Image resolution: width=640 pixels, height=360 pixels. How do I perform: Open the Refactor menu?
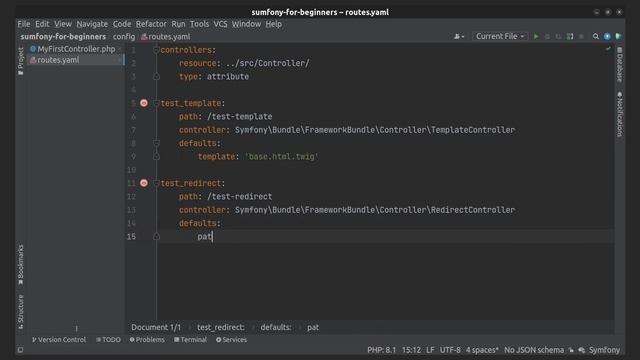click(151, 24)
